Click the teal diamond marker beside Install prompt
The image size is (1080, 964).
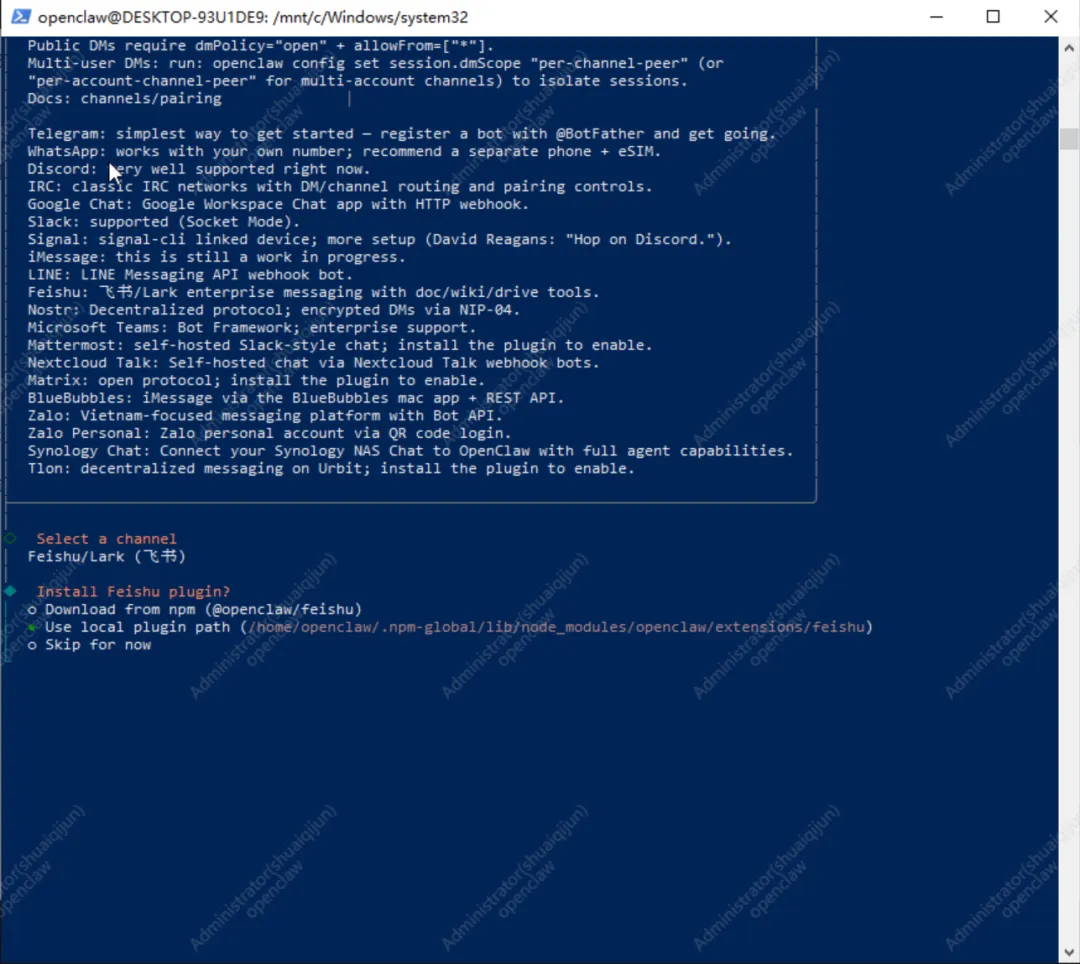click(x=10, y=591)
